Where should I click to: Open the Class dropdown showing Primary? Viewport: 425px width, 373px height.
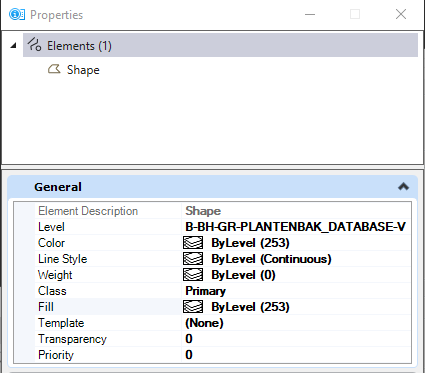coord(296,291)
